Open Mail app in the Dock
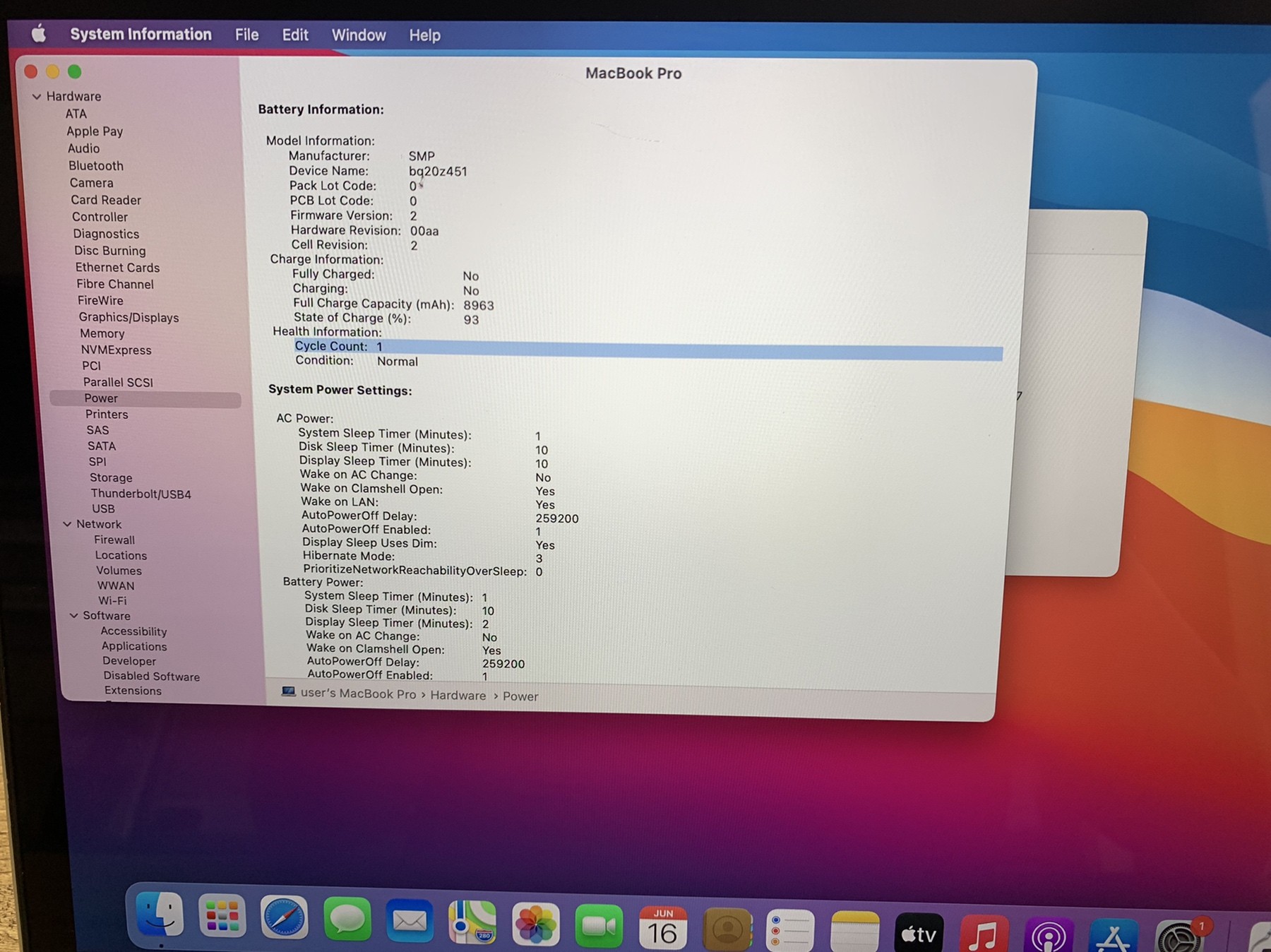This screenshot has width=1271, height=952. (x=410, y=921)
